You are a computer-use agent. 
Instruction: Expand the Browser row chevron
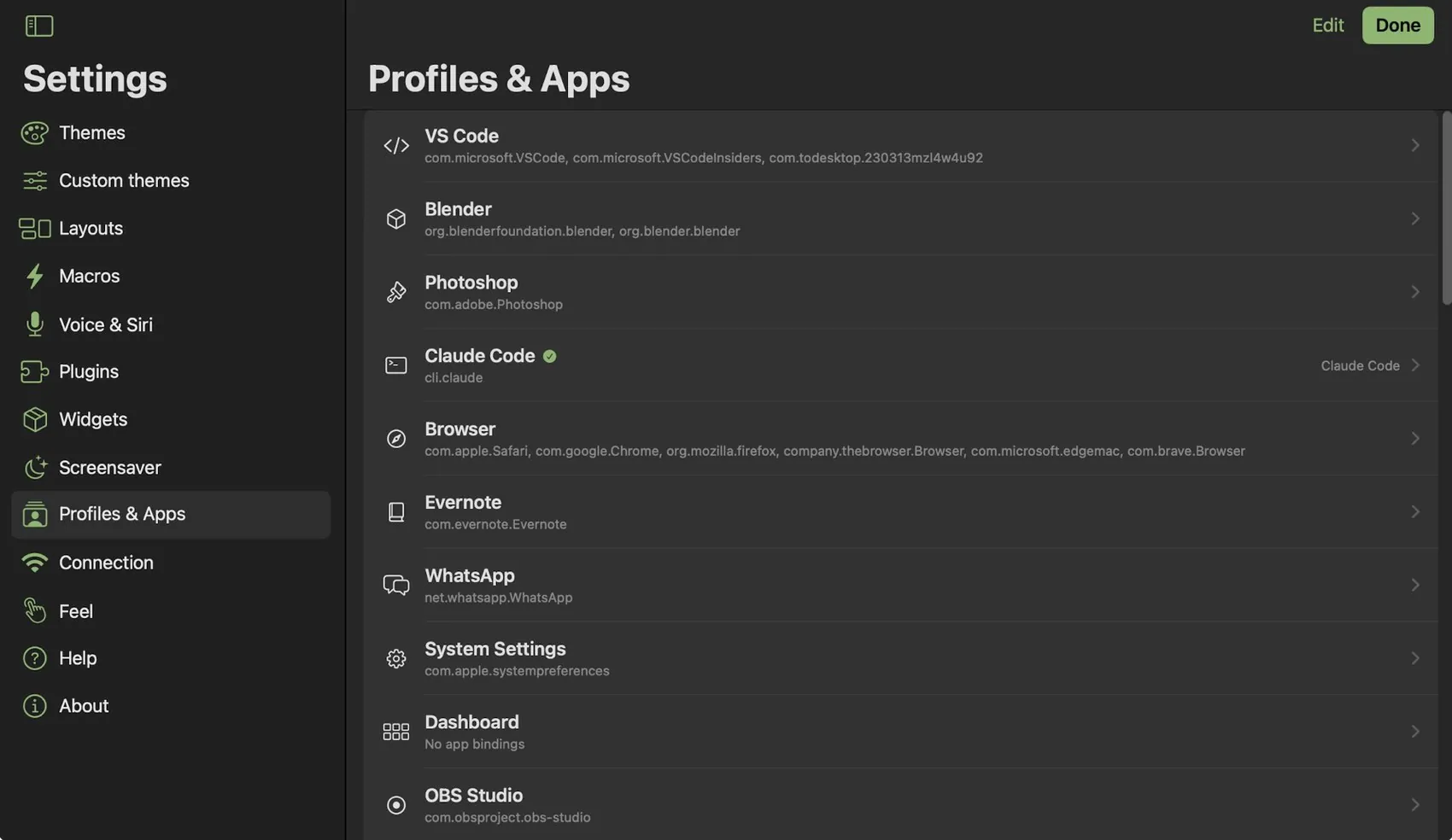coord(1414,439)
